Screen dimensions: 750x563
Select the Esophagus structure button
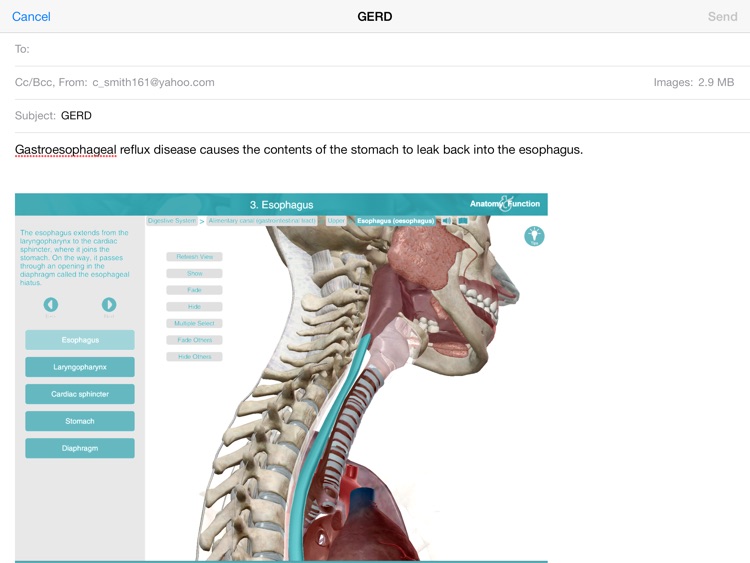pyautogui.click(x=80, y=340)
